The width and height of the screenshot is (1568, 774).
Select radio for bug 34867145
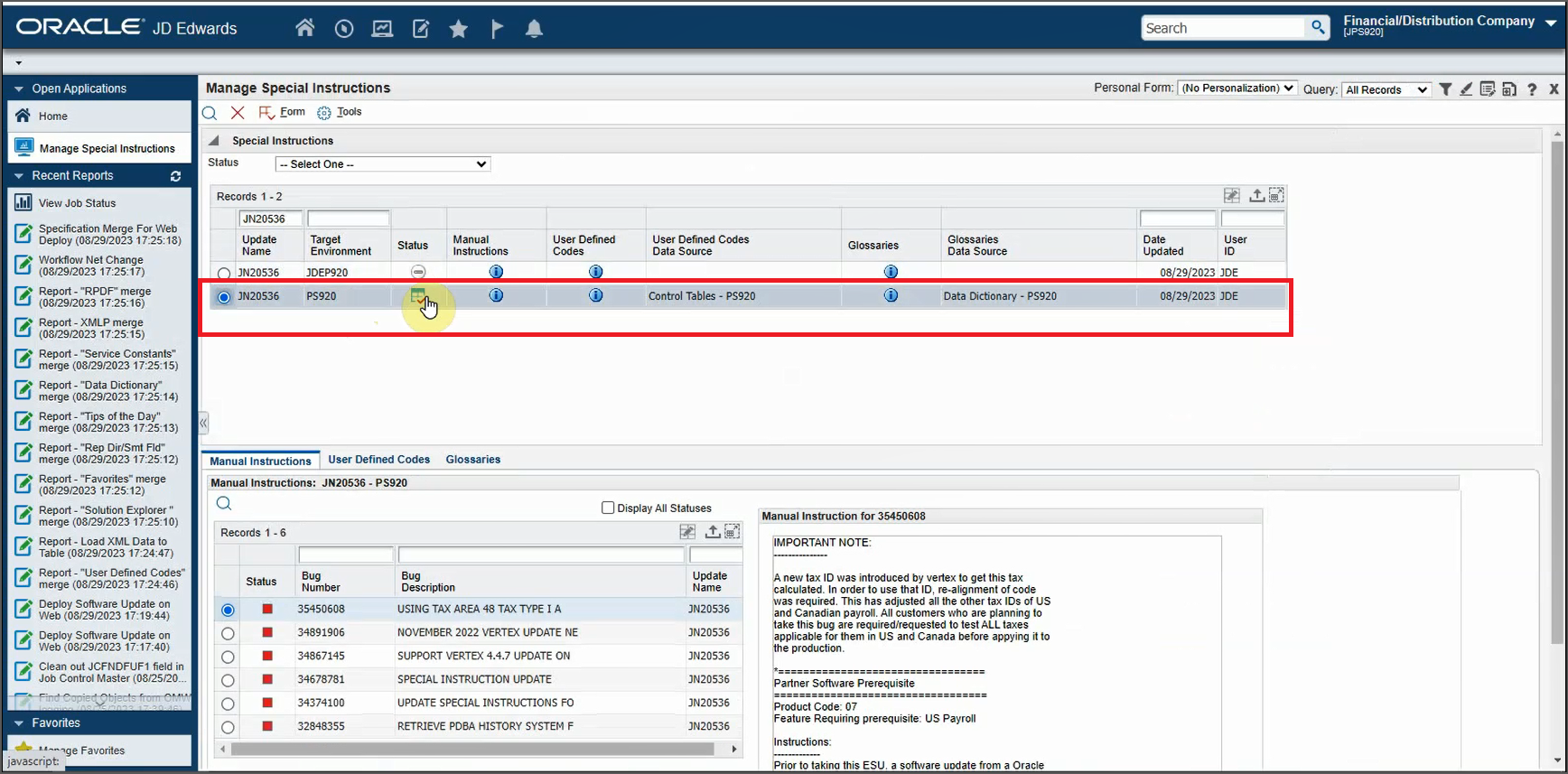click(x=228, y=657)
